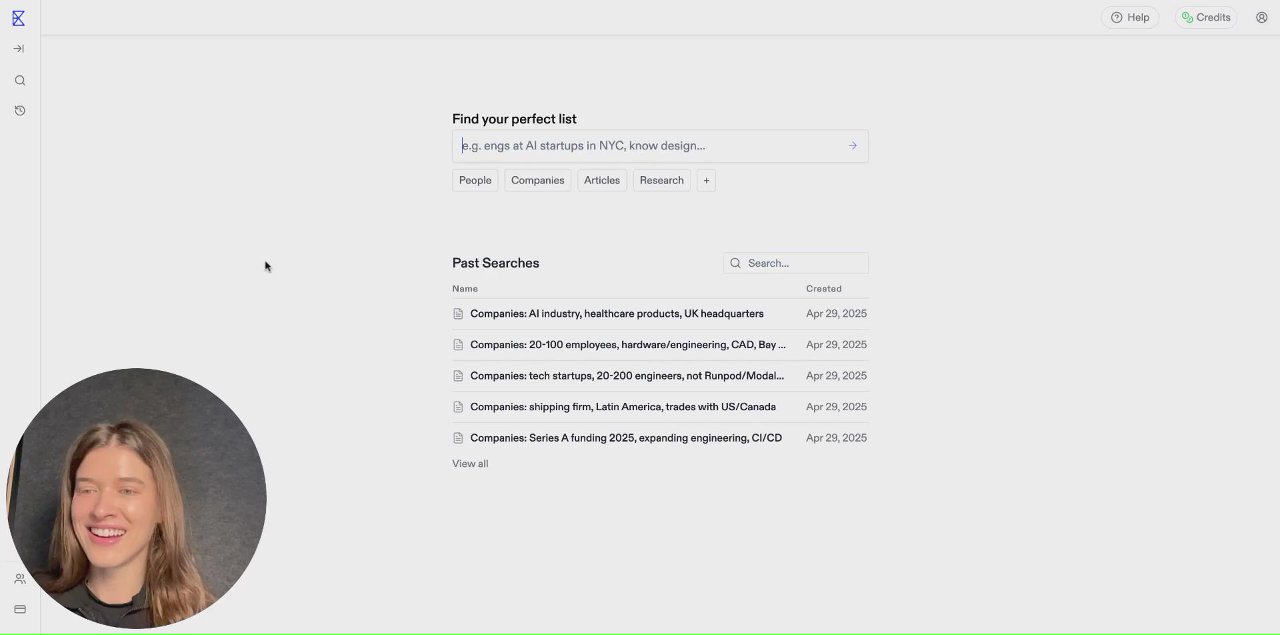Select the Companies filter chip
The height and width of the screenshot is (635, 1280).
pos(537,181)
